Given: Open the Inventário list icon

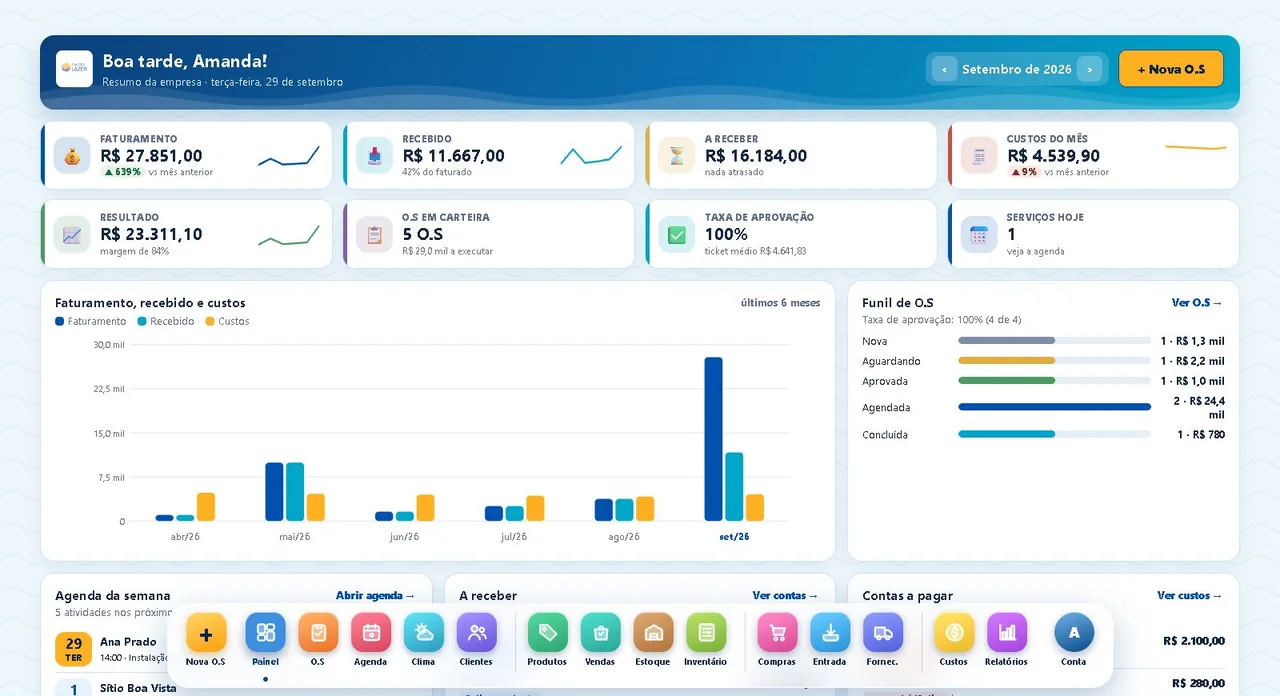Looking at the screenshot, I should pyautogui.click(x=706, y=633).
